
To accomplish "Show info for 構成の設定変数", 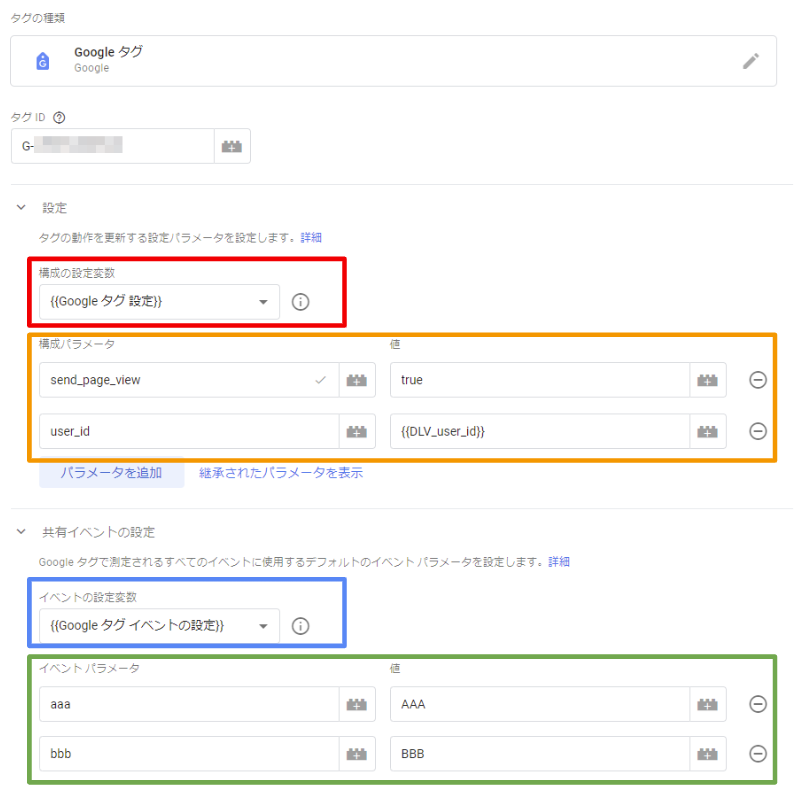I will [301, 302].
